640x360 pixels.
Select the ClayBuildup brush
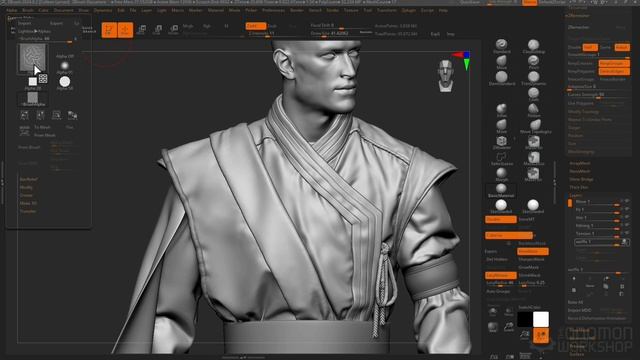click(x=533, y=46)
